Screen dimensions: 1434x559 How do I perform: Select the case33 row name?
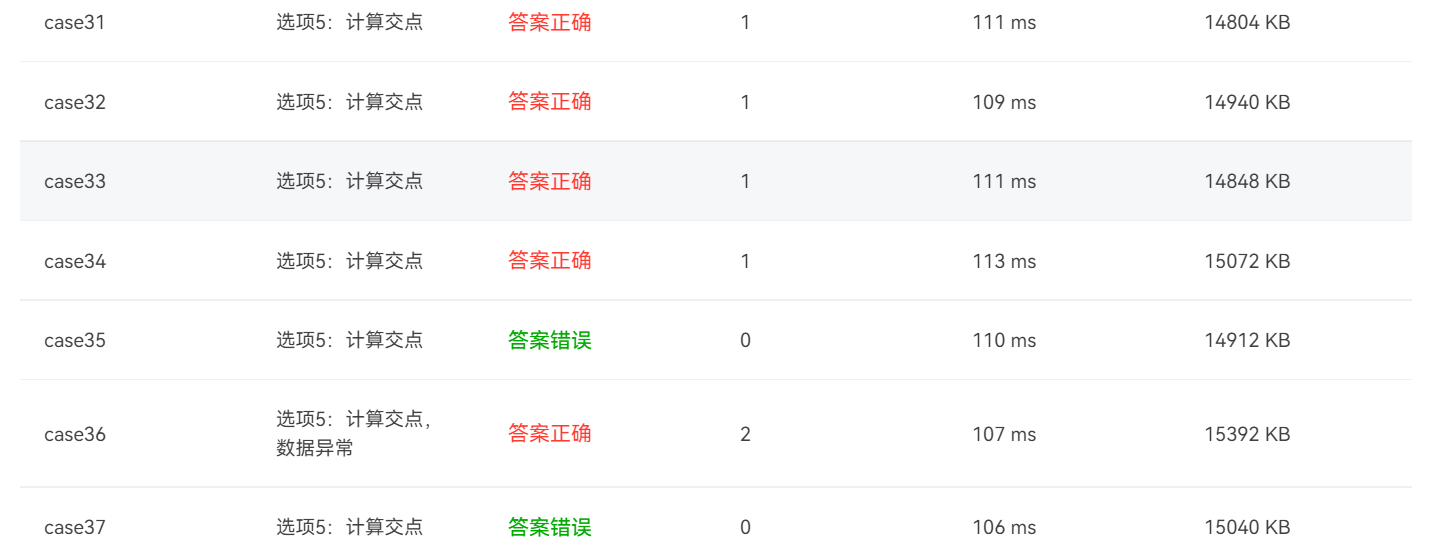pos(75,181)
